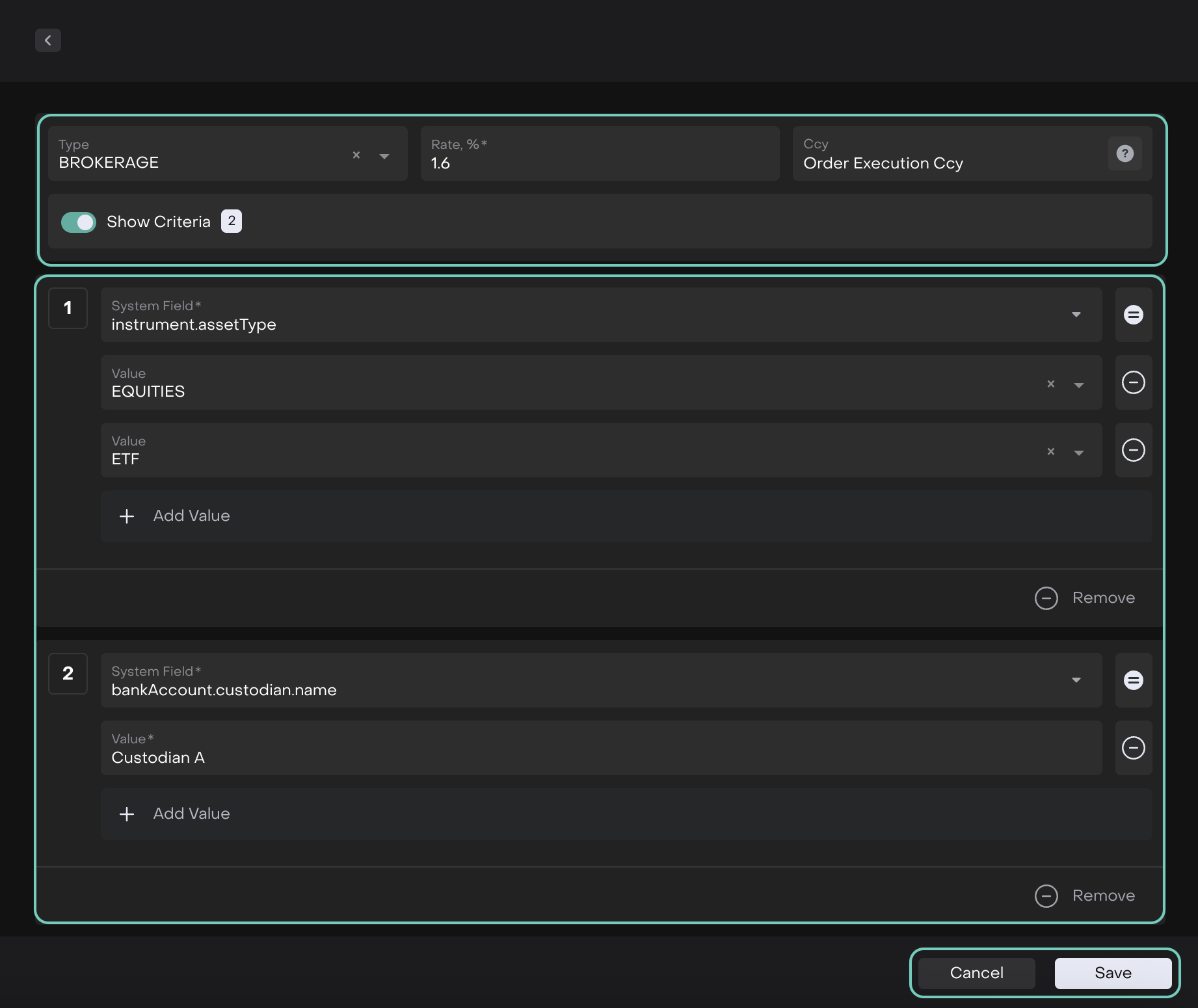Expand the instrument.assetType System Field dropdown
Viewport: 1198px width, 1008px height.
tap(1076, 315)
